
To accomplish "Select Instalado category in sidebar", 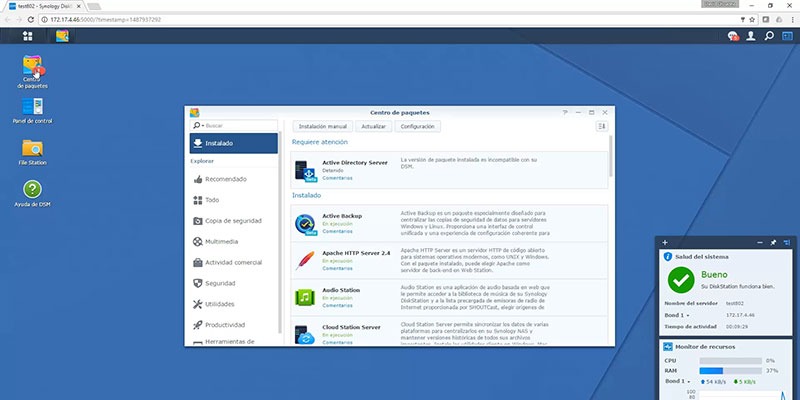I will point(234,143).
